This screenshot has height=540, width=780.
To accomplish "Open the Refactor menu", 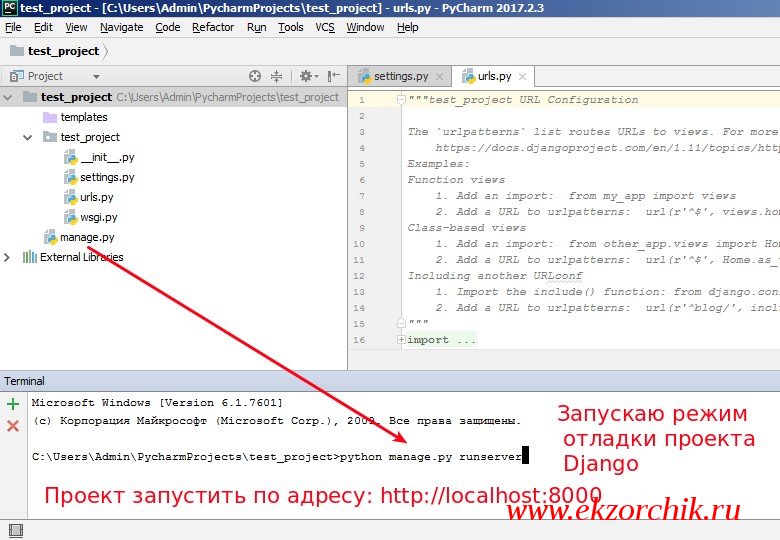I will click(213, 27).
